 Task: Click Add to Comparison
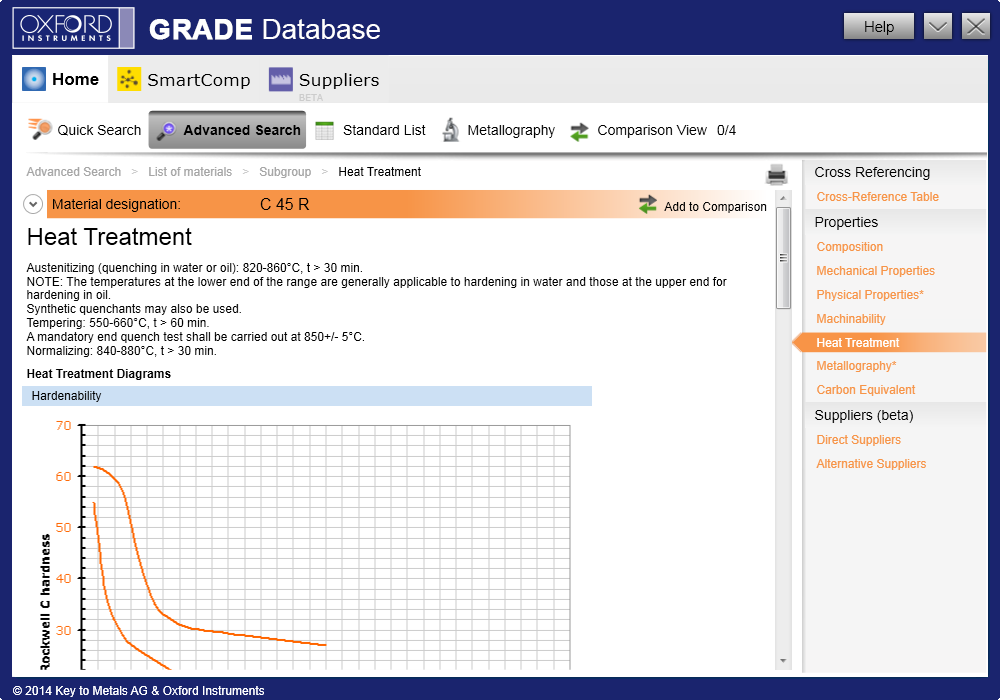(703, 205)
